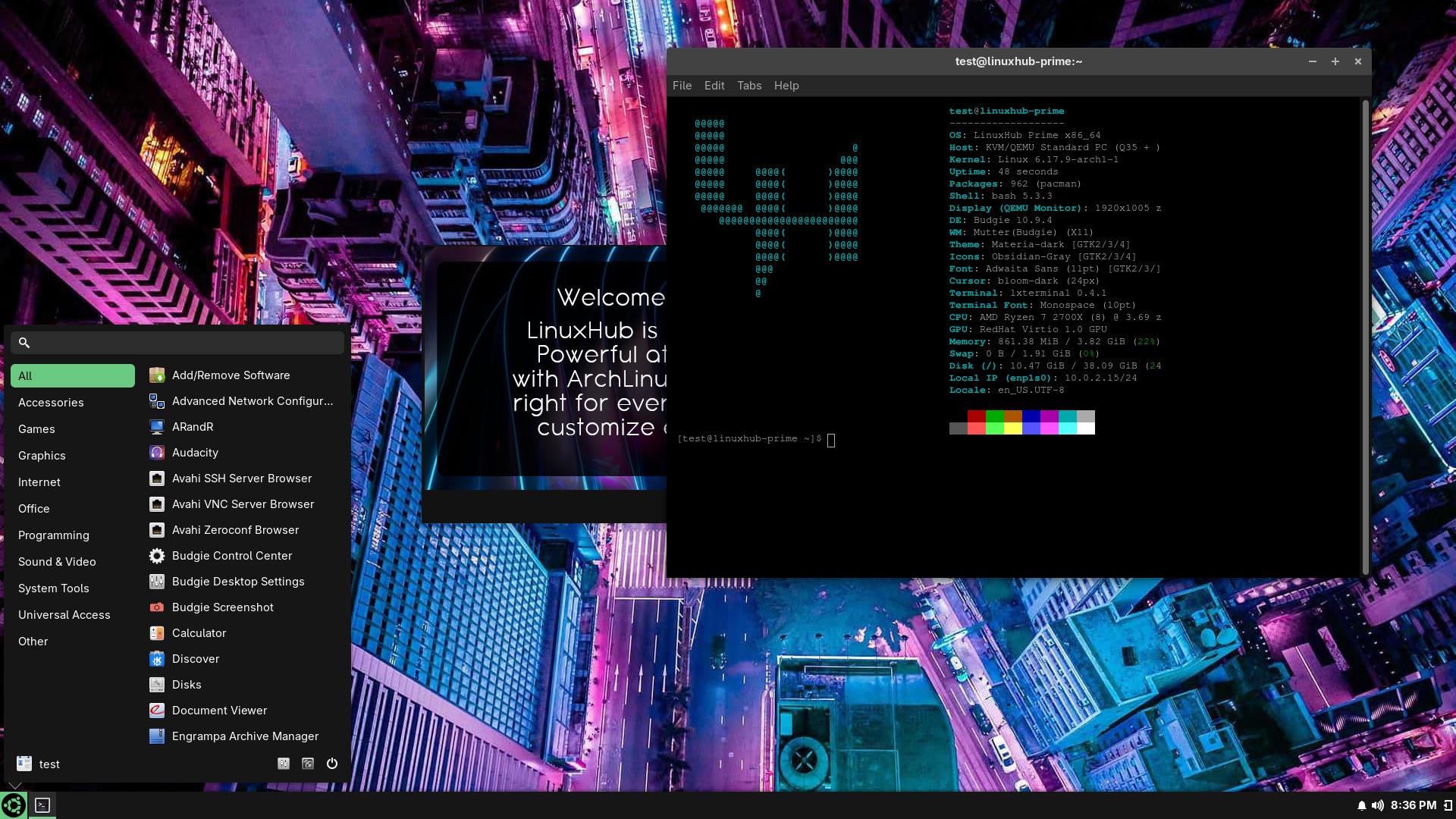Open the Tabs menu in terminal

click(x=748, y=86)
